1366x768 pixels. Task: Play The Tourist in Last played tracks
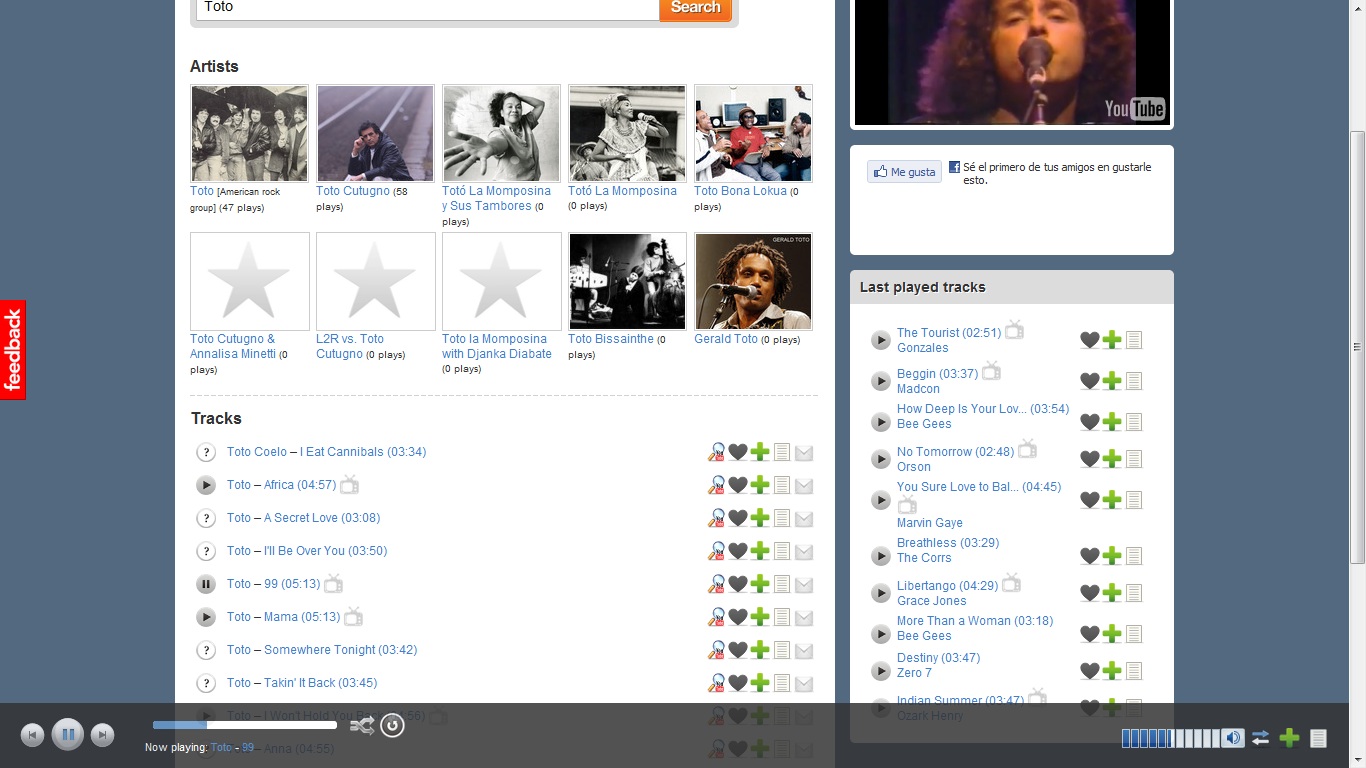click(880, 340)
